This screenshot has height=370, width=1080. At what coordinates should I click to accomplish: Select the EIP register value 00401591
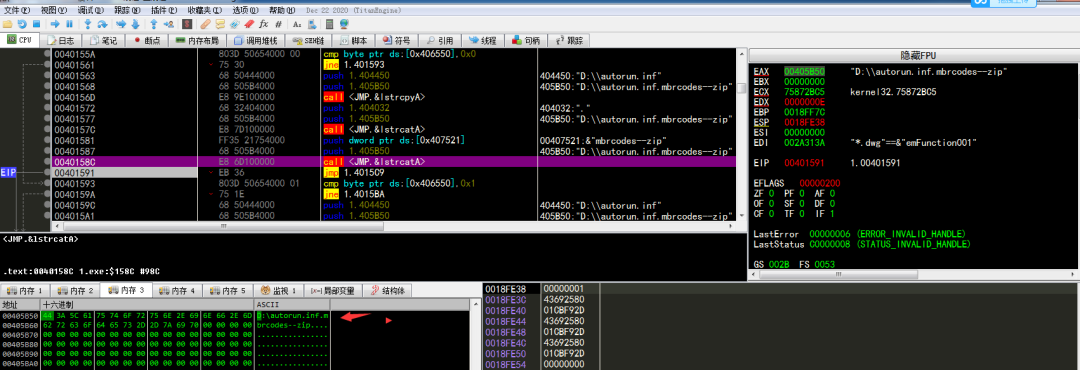pyautogui.click(x=804, y=163)
